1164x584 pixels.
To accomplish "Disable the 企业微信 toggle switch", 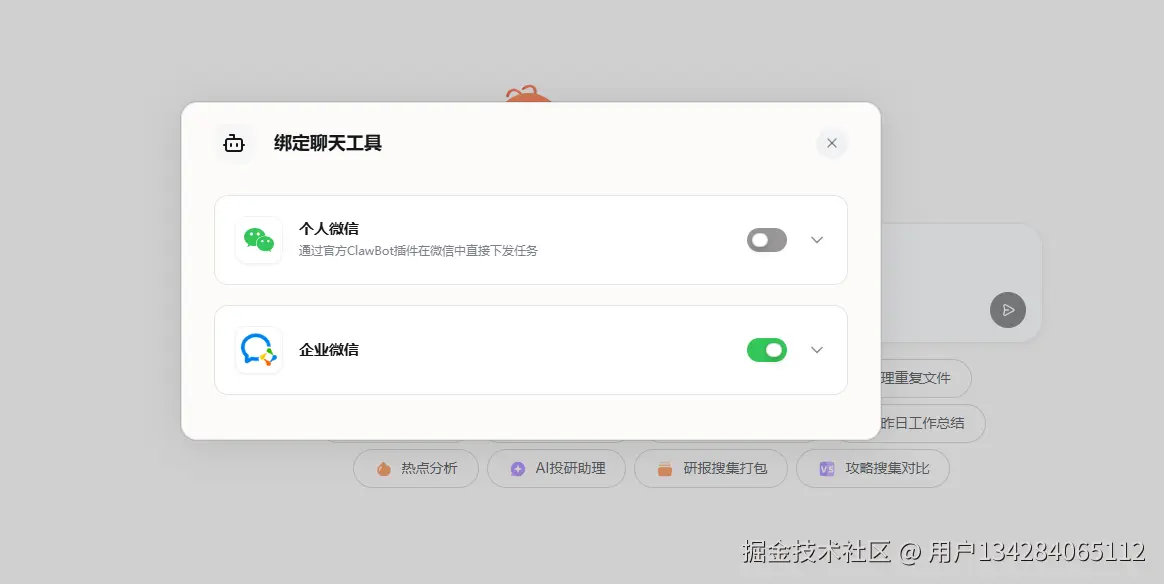I will tap(766, 350).
